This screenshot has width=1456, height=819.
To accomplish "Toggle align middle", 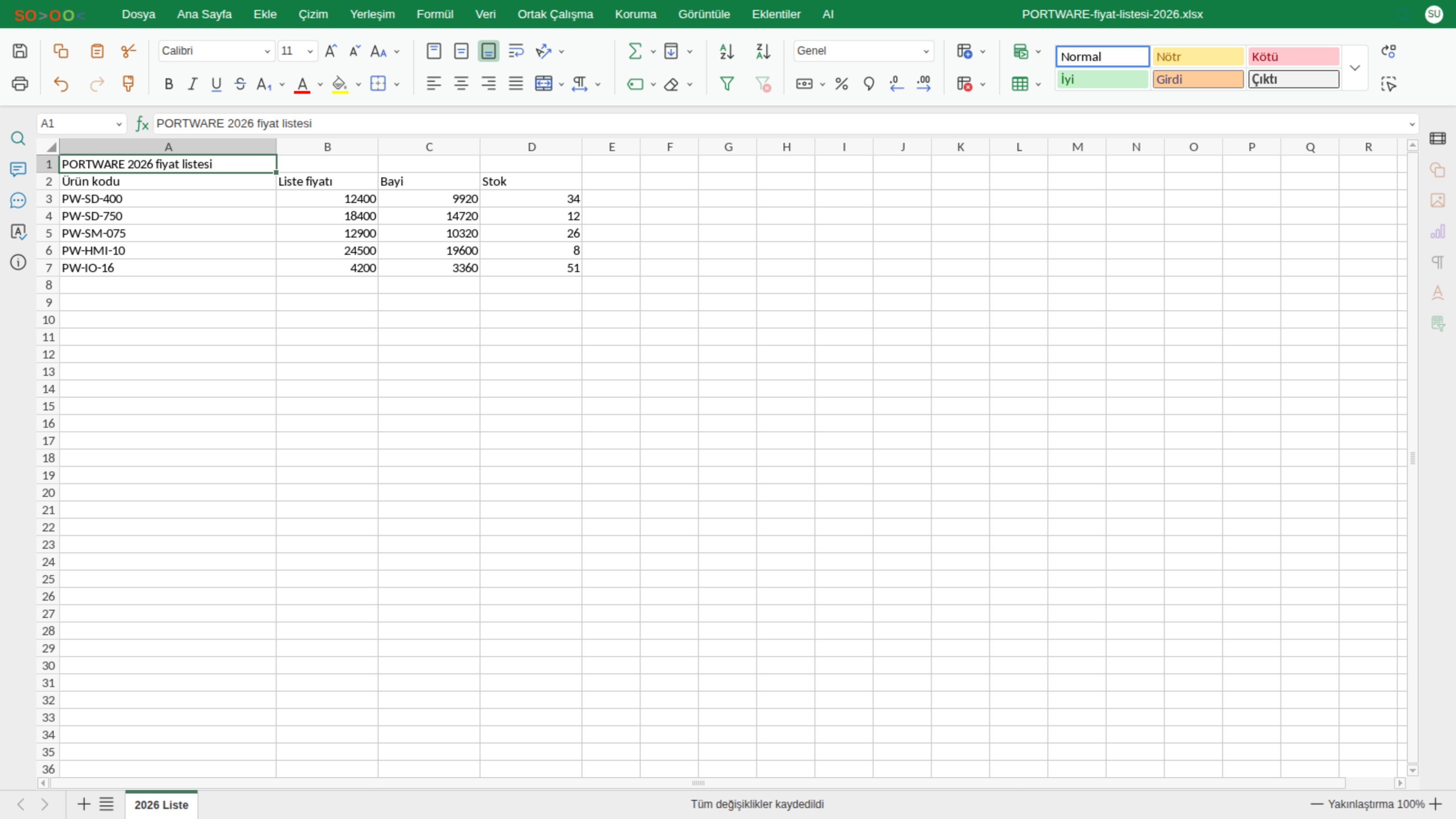I will click(x=461, y=51).
